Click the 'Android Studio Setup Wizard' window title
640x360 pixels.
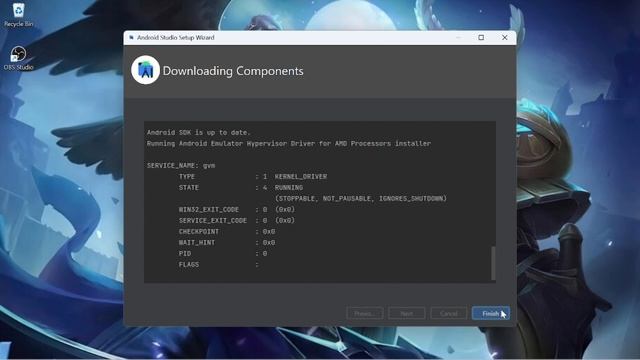(x=176, y=38)
